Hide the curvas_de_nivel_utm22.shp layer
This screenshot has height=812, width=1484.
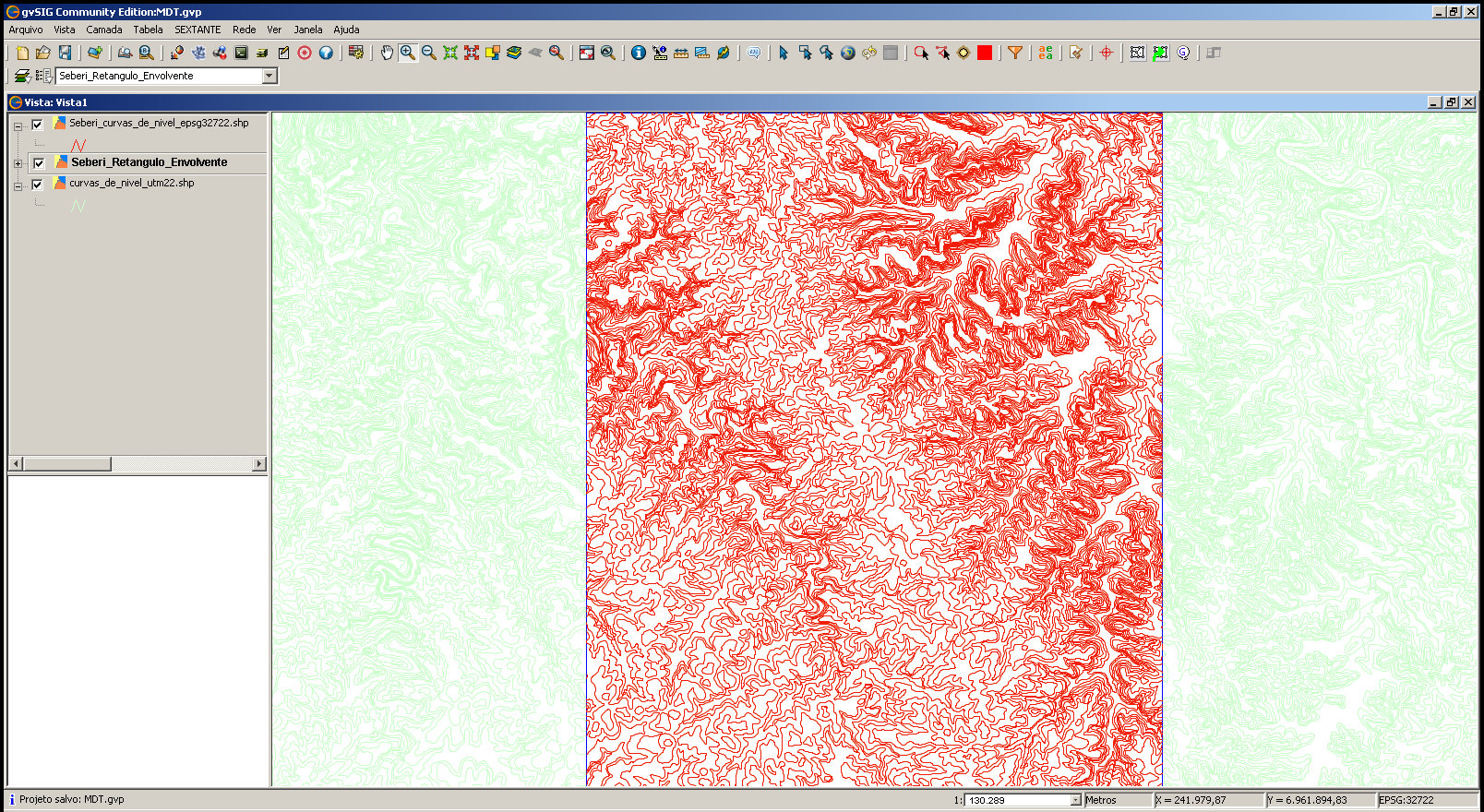click(37, 185)
